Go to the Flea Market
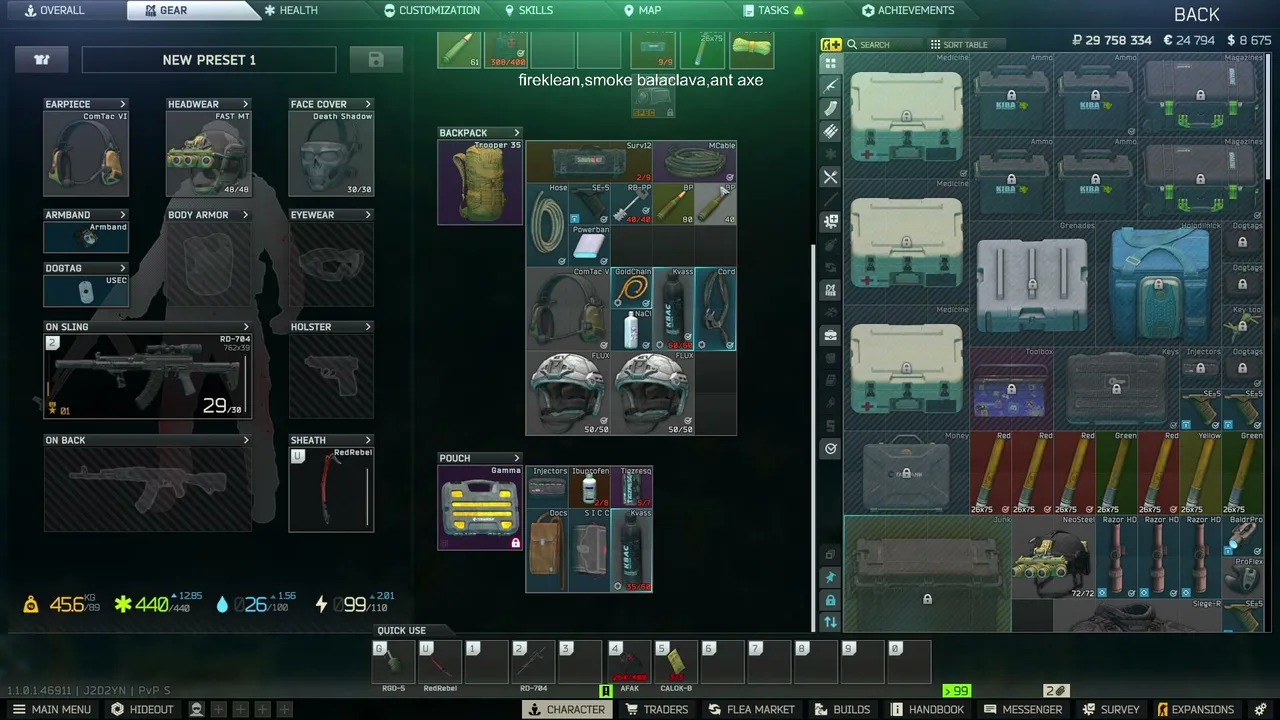Screen dimensions: 1280x720 pos(752,709)
